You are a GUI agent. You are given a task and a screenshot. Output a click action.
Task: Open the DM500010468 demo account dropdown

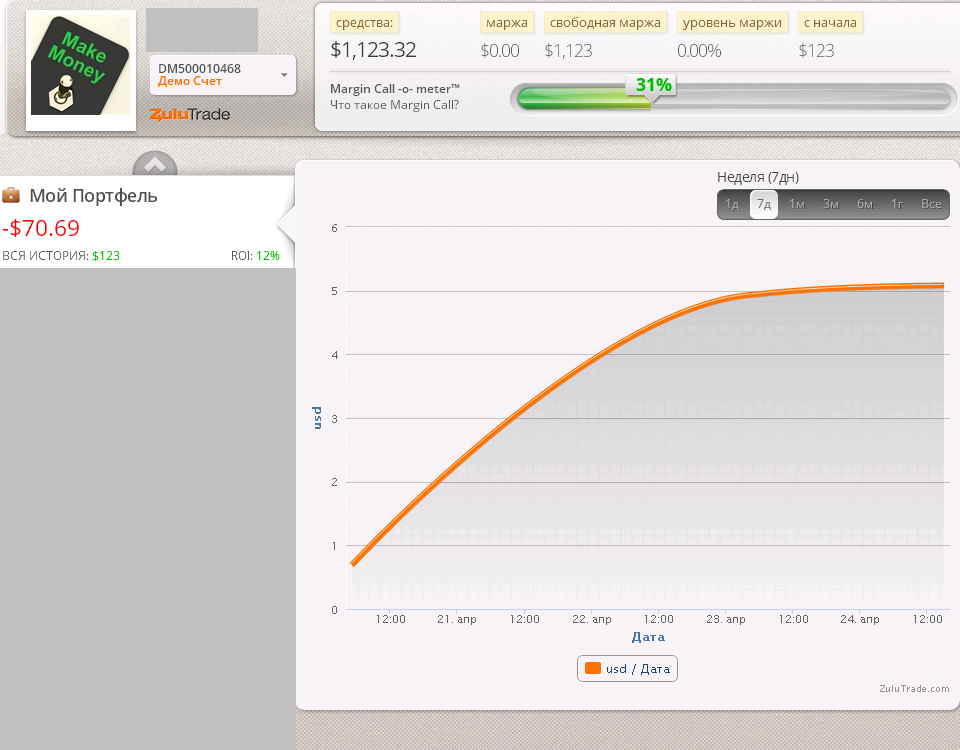click(x=223, y=75)
